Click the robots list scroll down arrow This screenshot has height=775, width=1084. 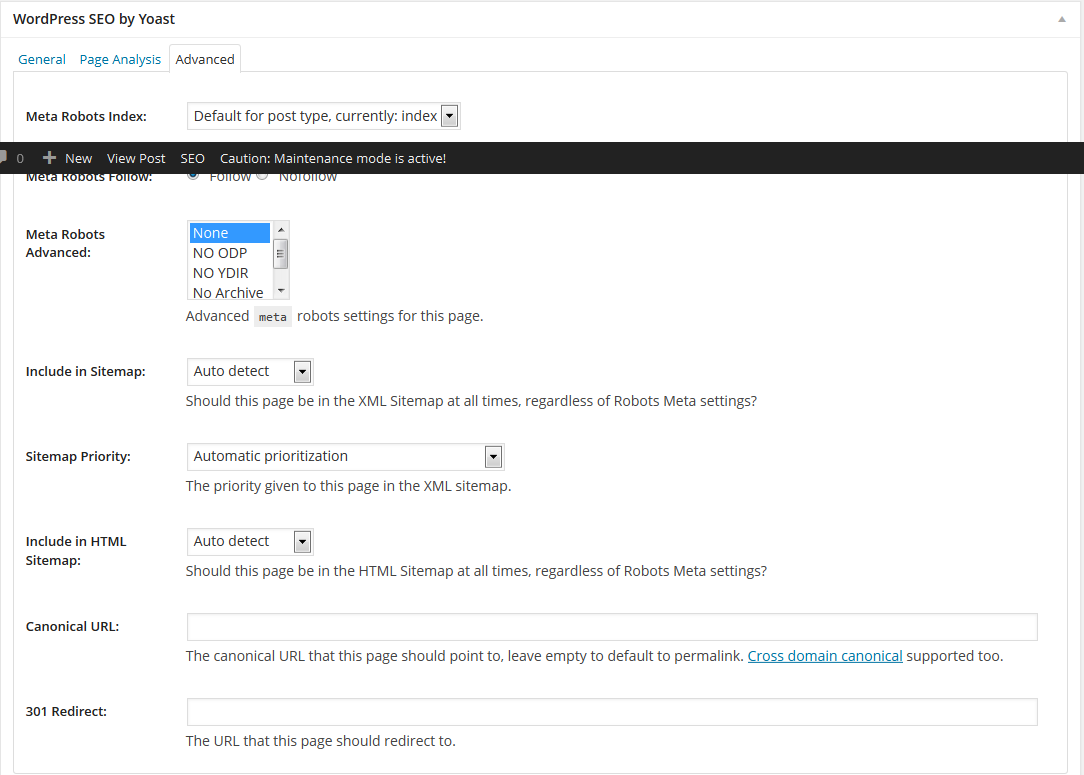[281, 290]
